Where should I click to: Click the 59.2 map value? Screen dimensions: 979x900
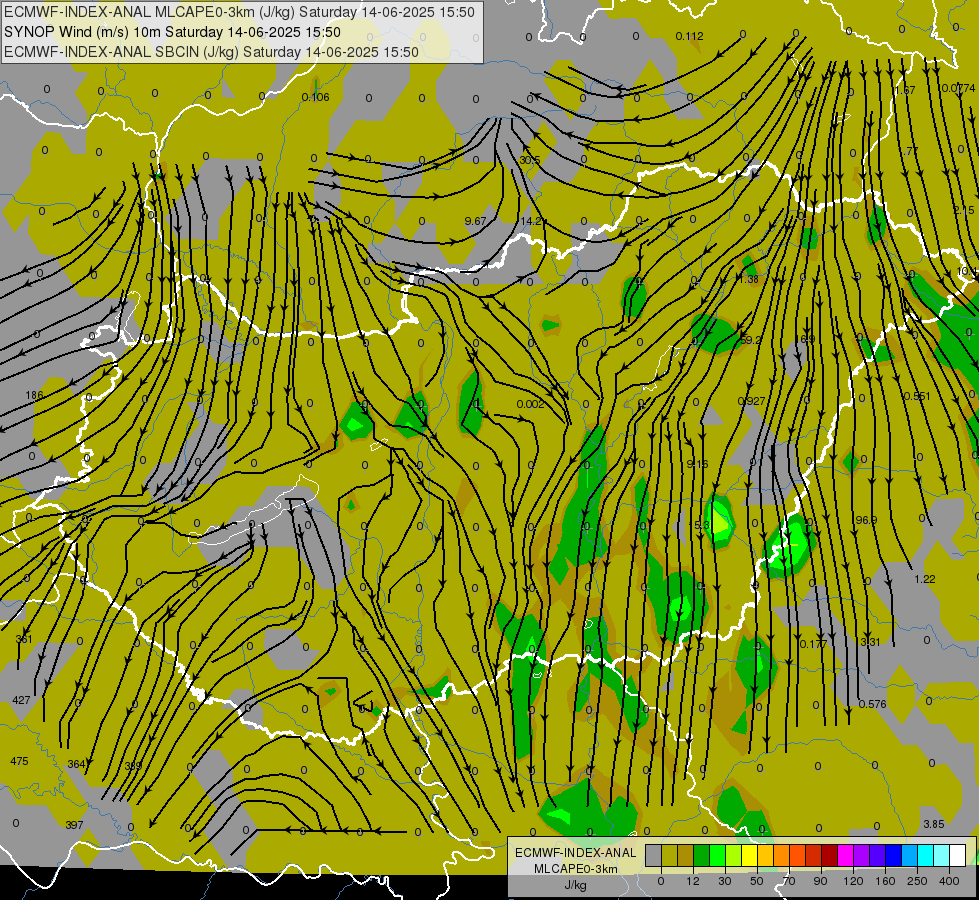[x=750, y=340]
